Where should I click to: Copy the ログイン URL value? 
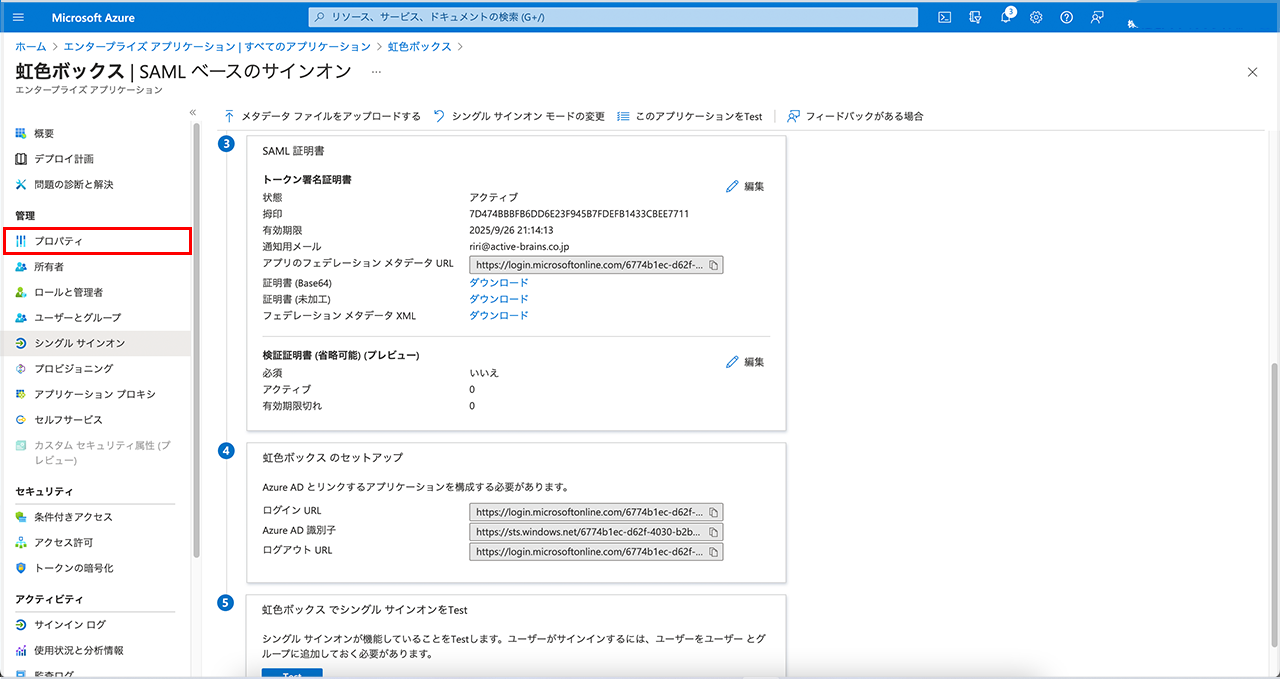(x=713, y=512)
